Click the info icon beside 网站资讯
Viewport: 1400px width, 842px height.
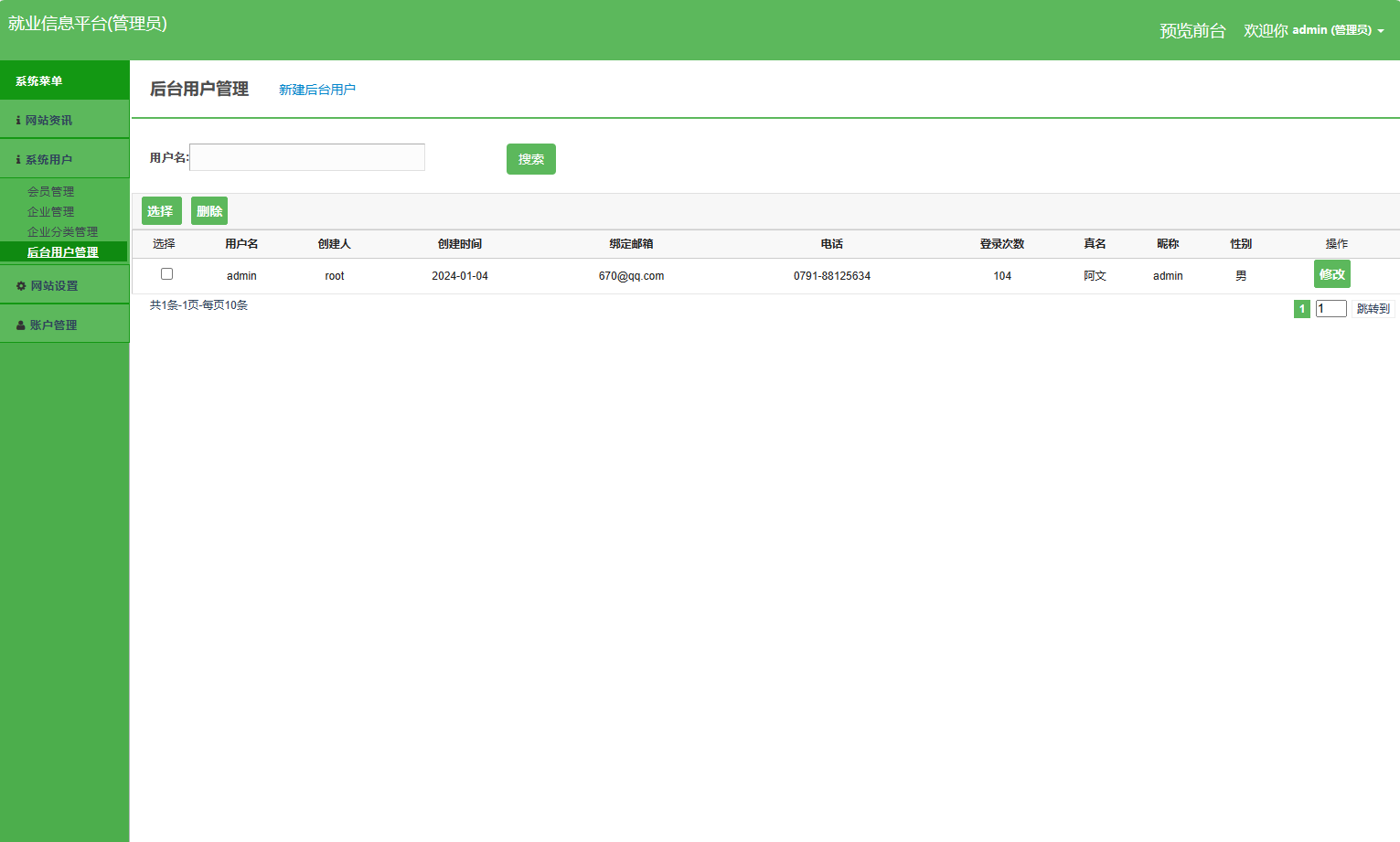pyautogui.click(x=18, y=121)
